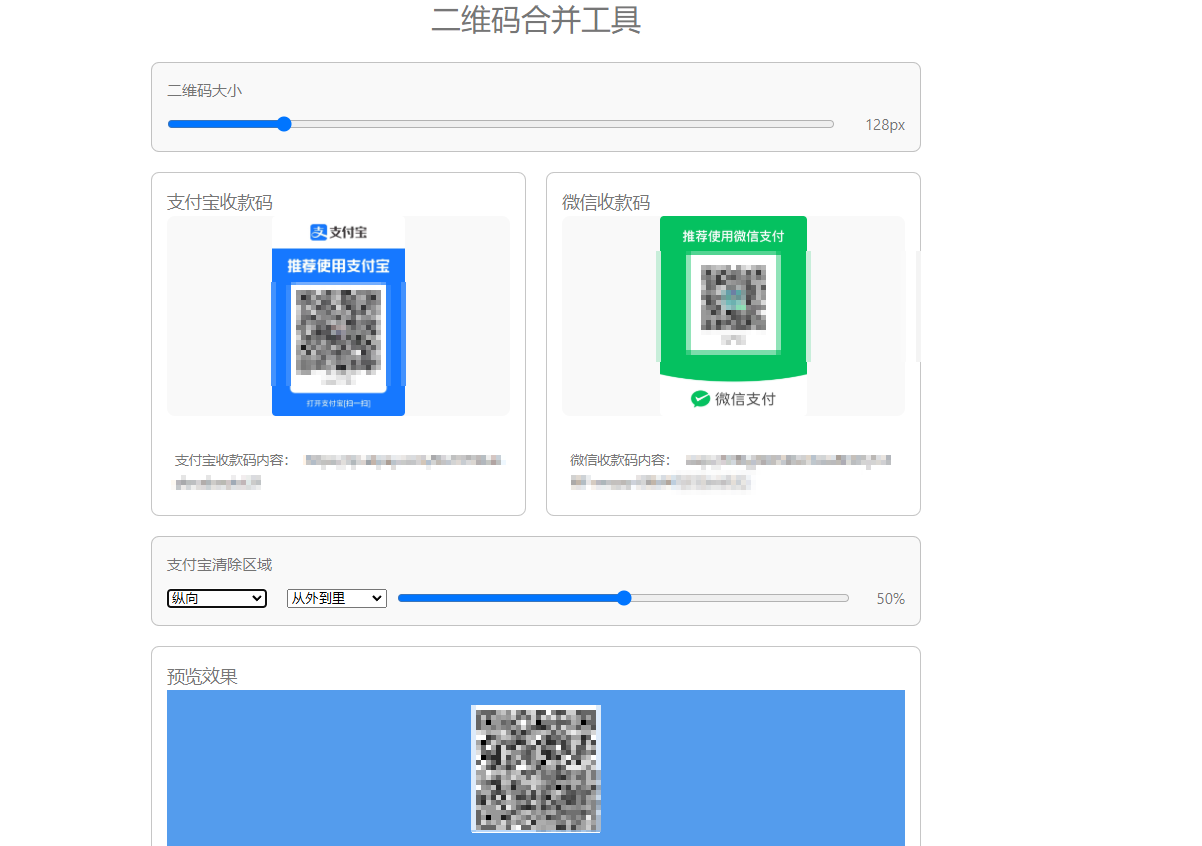
Task: Click the WeChat QR code in the green card
Action: 733,298
